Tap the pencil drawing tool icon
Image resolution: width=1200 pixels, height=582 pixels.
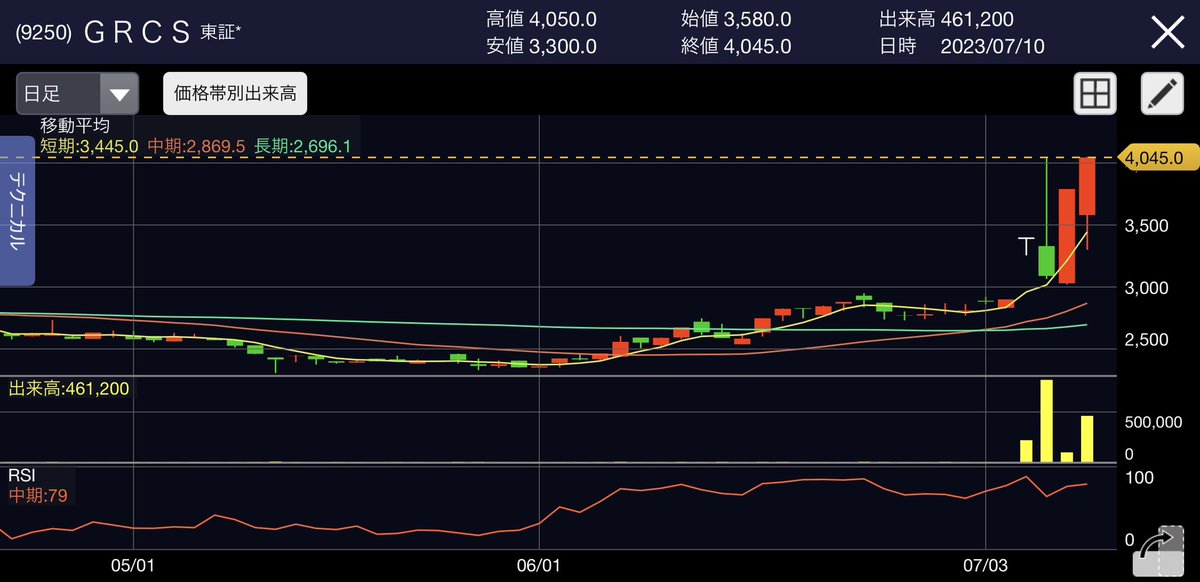coord(1162,94)
